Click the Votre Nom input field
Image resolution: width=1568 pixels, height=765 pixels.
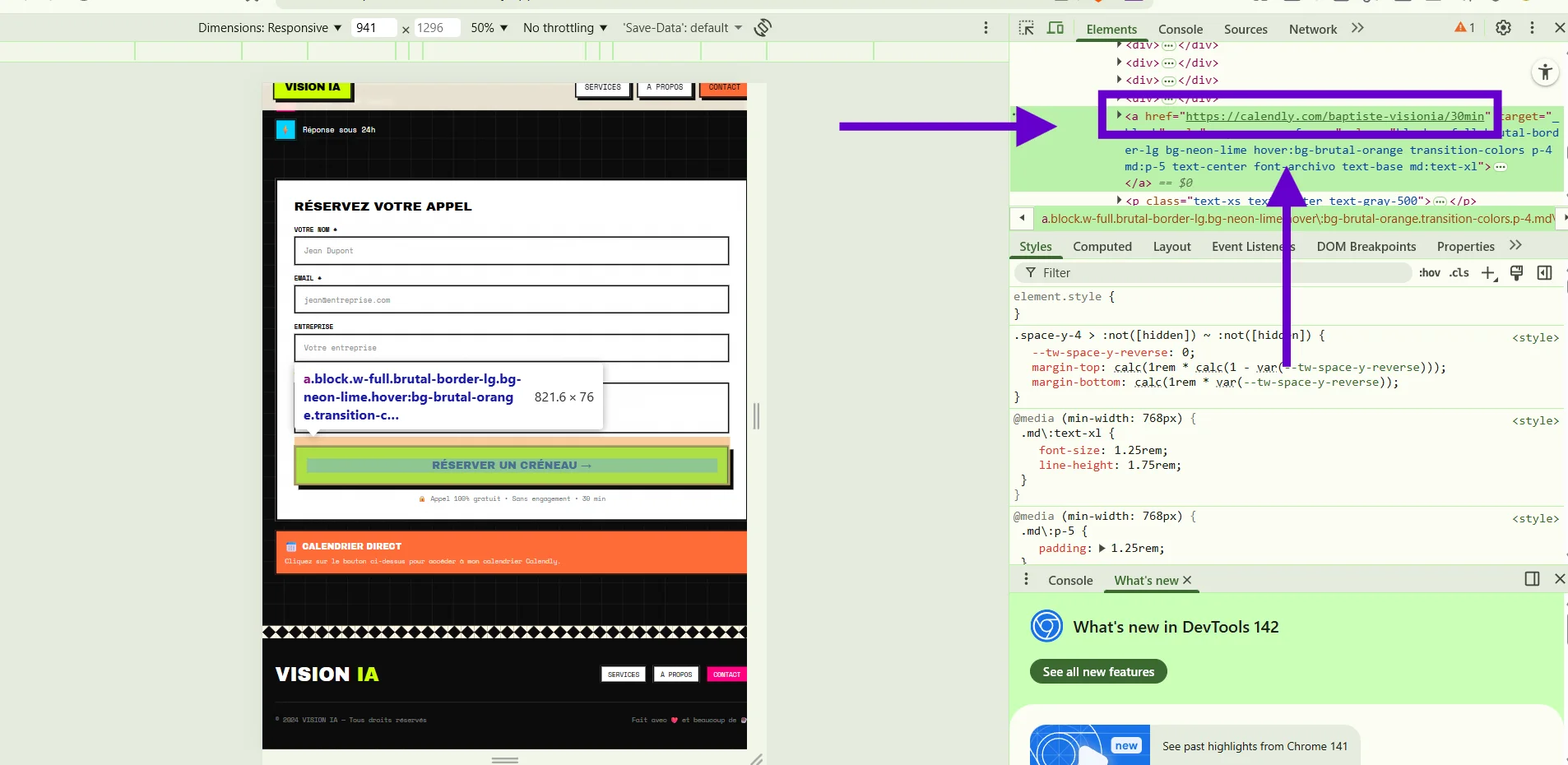(x=512, y=251)
